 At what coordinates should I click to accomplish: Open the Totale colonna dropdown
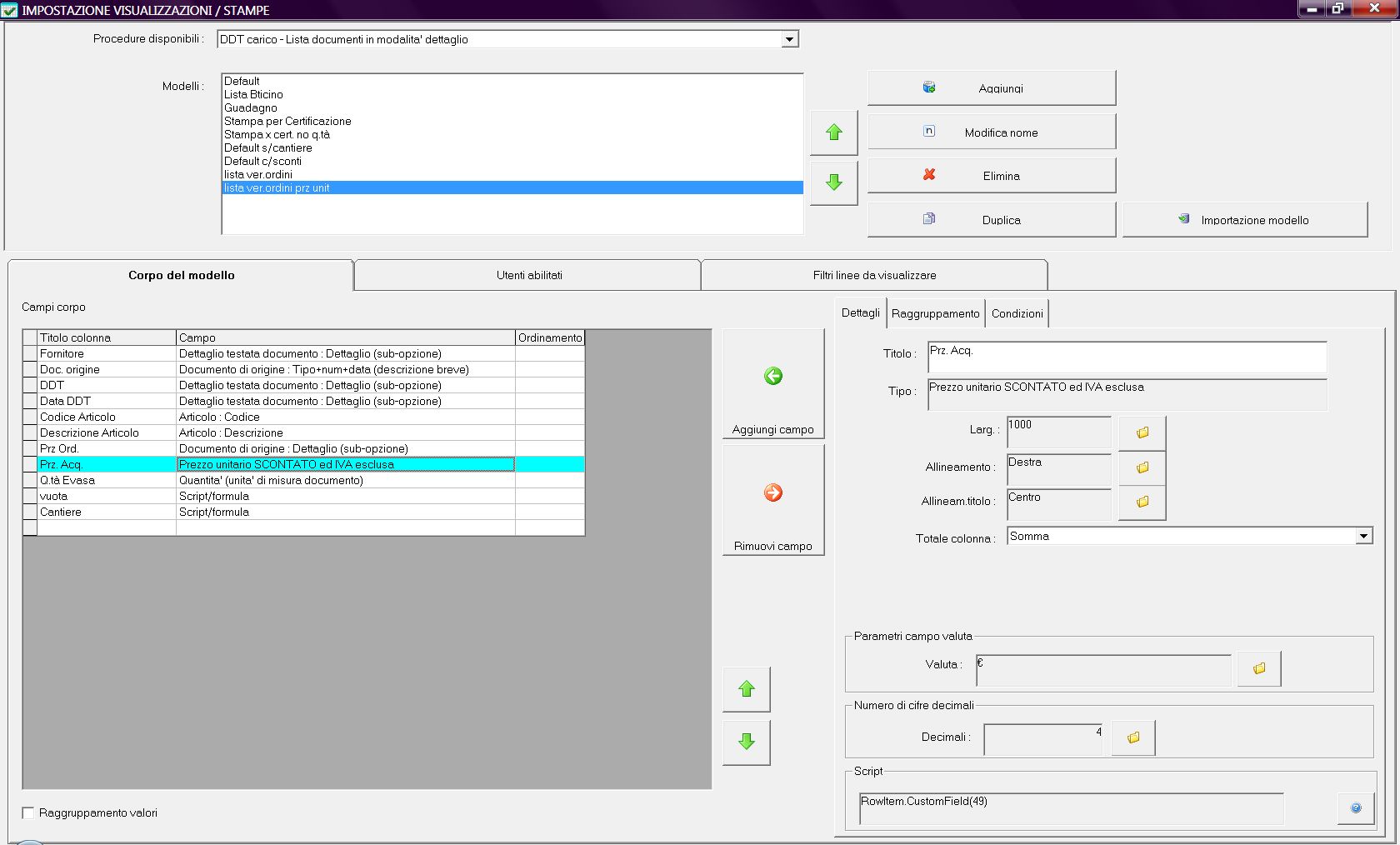(1363, 537)
